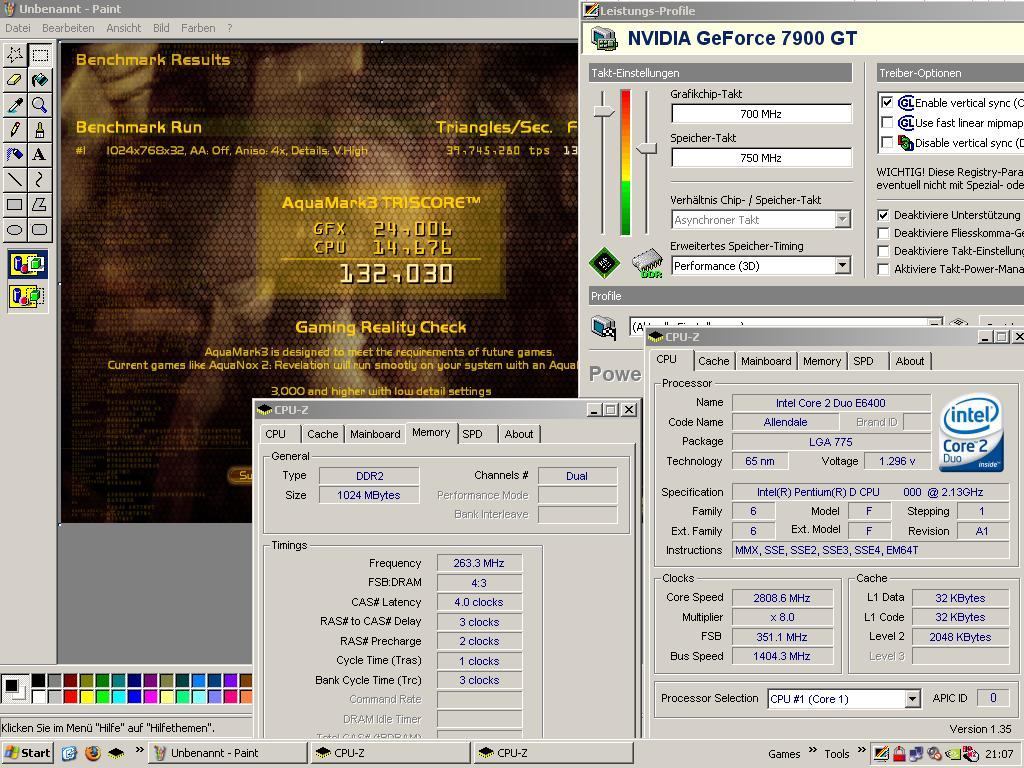Open the Bearbeiten menu in Paint
1024x768 pixels.
(x=68, y=28)
